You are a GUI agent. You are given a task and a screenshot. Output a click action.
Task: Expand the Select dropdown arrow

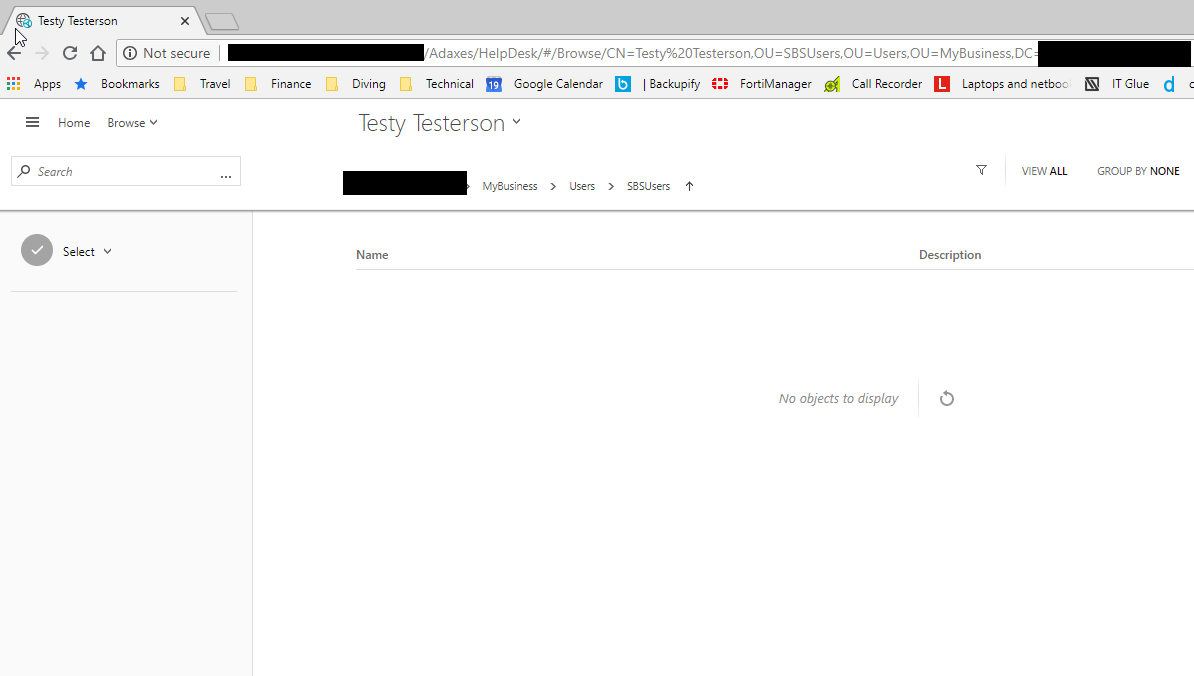(107, 251)
